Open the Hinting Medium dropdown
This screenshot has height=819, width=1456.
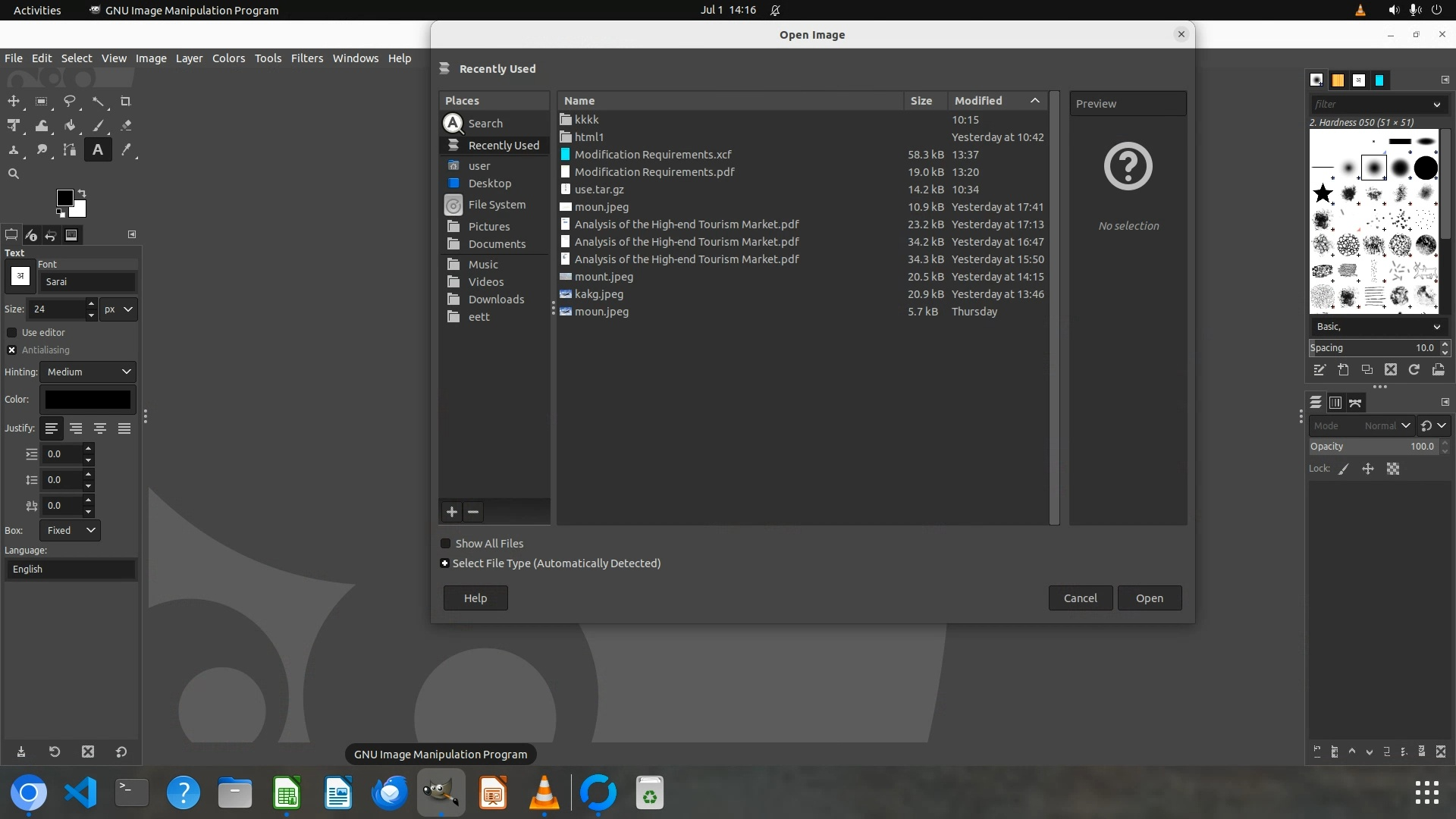(88, 372)
